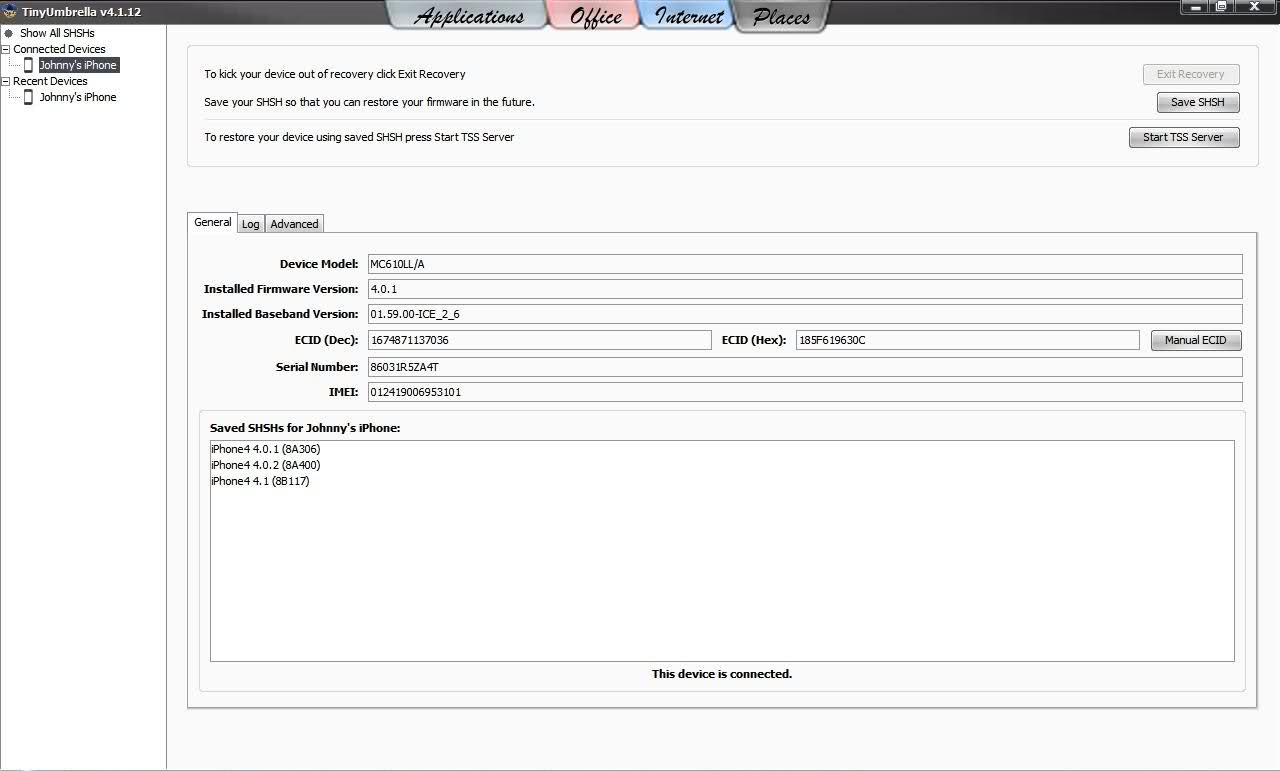Viewport: 1280px width, 771px height.
Task: Click the 'Saved SHSHs for Johnny's iPhone:' heading
Action: coord(305,428)
